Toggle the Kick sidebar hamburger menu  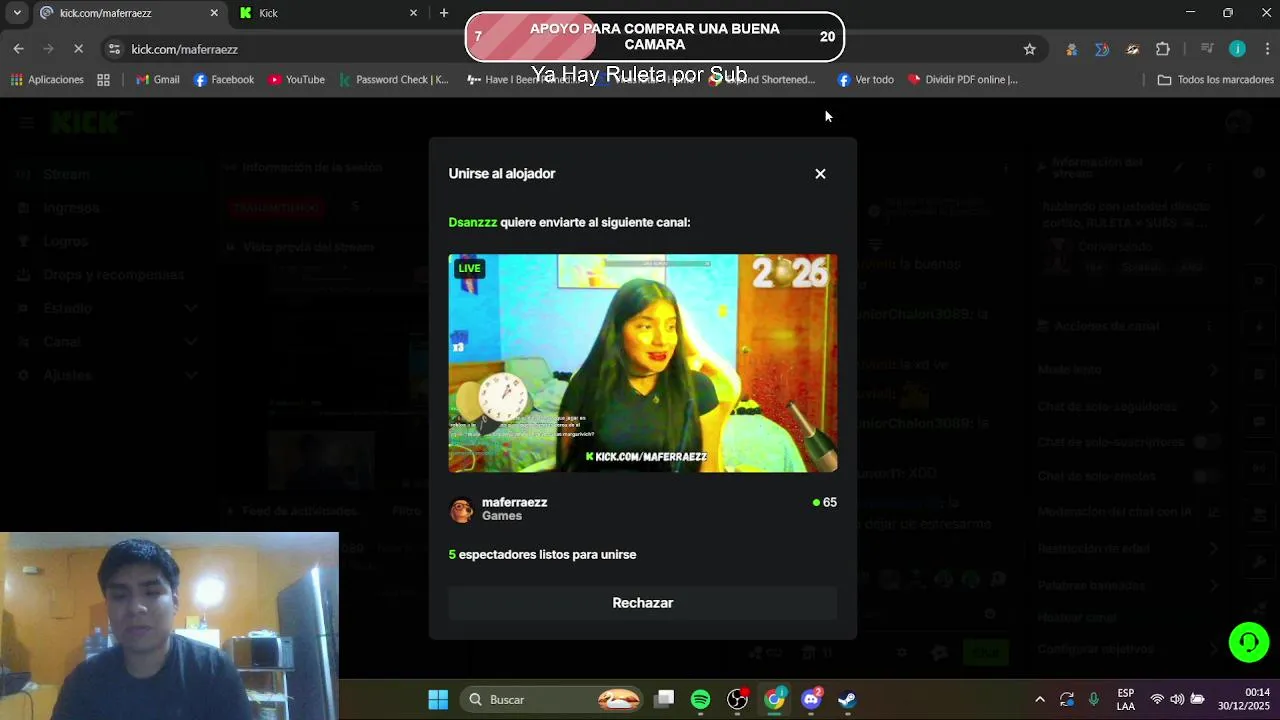coord(26,122)
